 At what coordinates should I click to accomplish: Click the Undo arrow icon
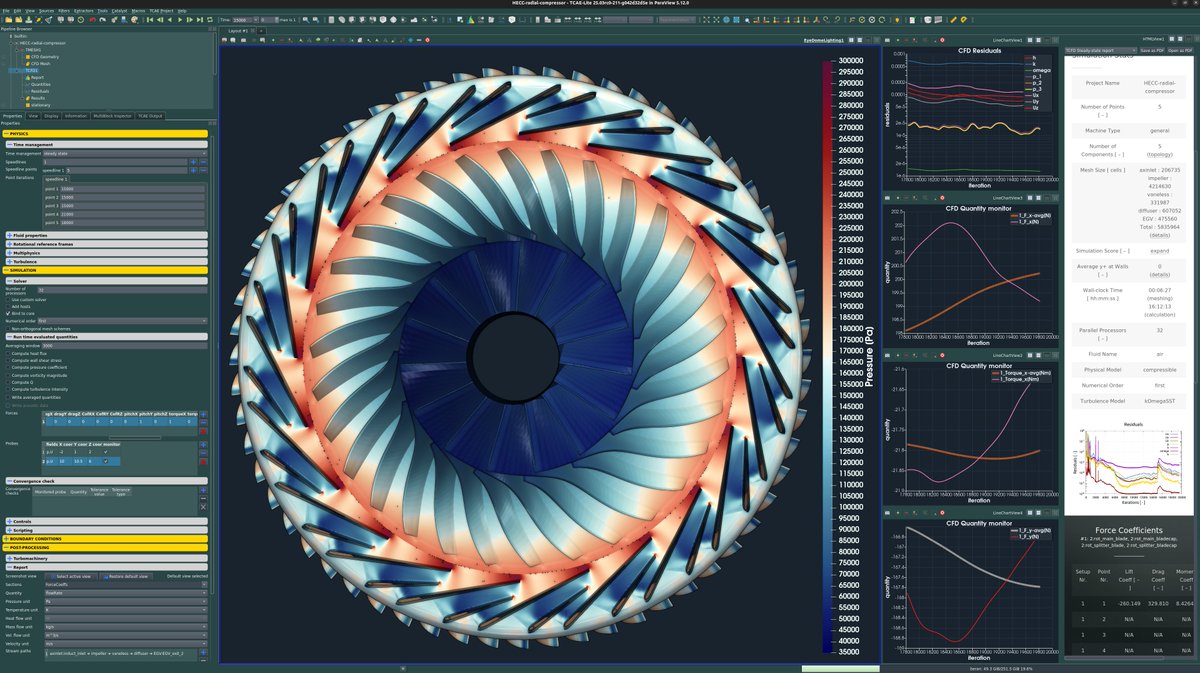[x=92, y=19]
